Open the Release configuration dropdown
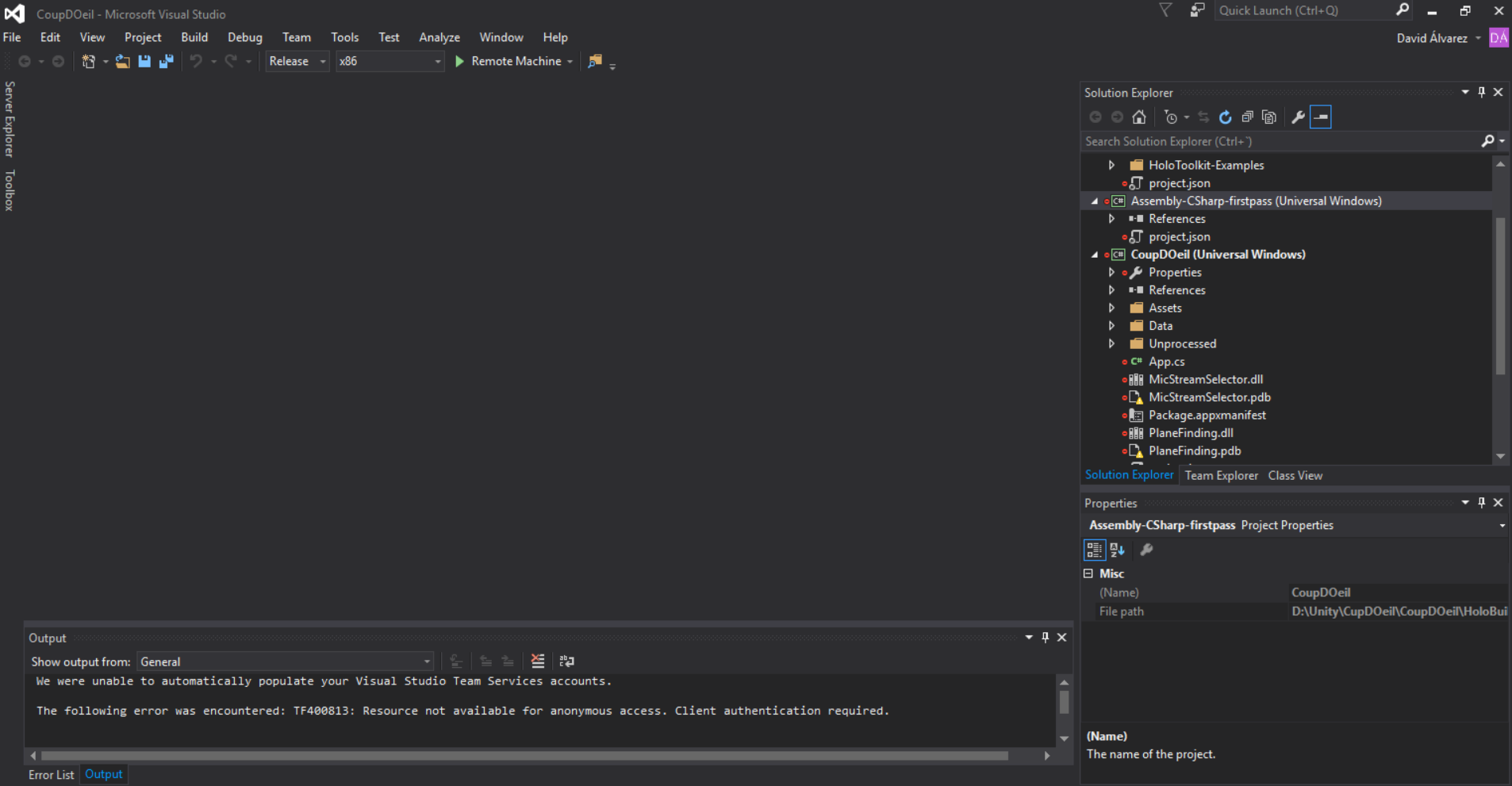The height and width of the screenshot is (786, 1512). coord(297,61)
